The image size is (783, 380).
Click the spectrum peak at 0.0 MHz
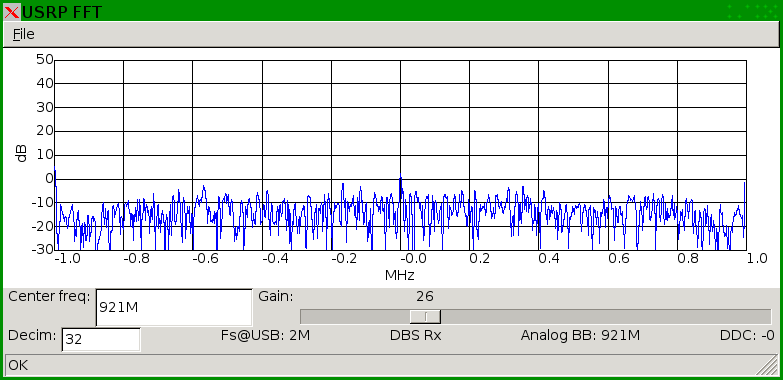400,177
